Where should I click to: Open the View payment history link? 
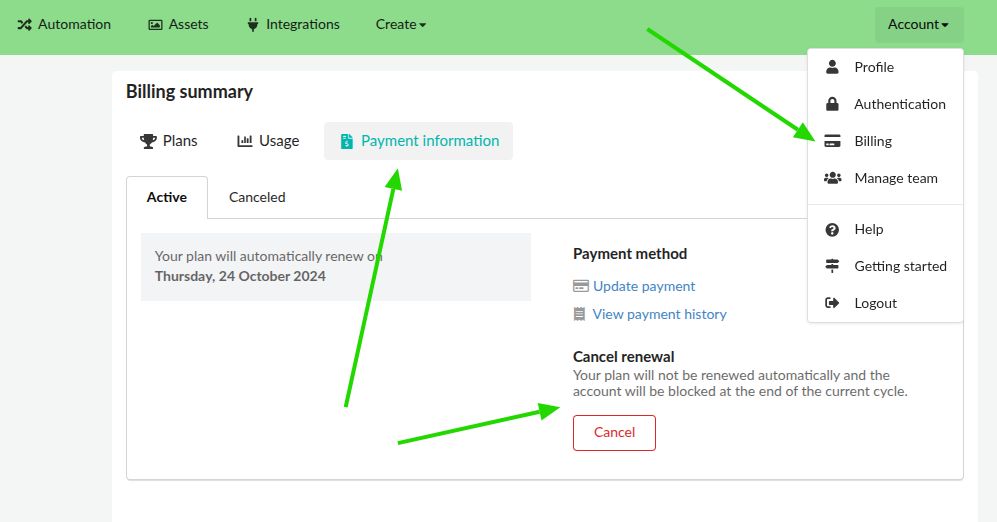(659, 314)
